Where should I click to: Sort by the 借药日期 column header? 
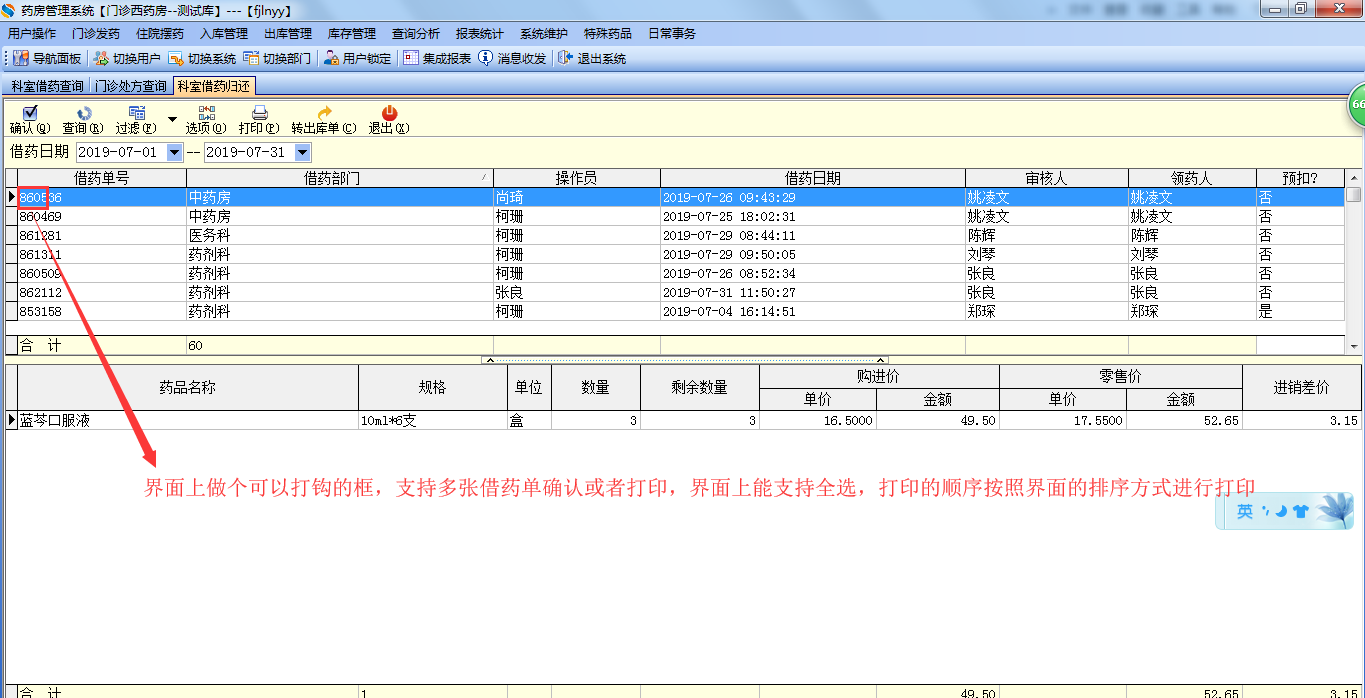(x=813, y=178)
